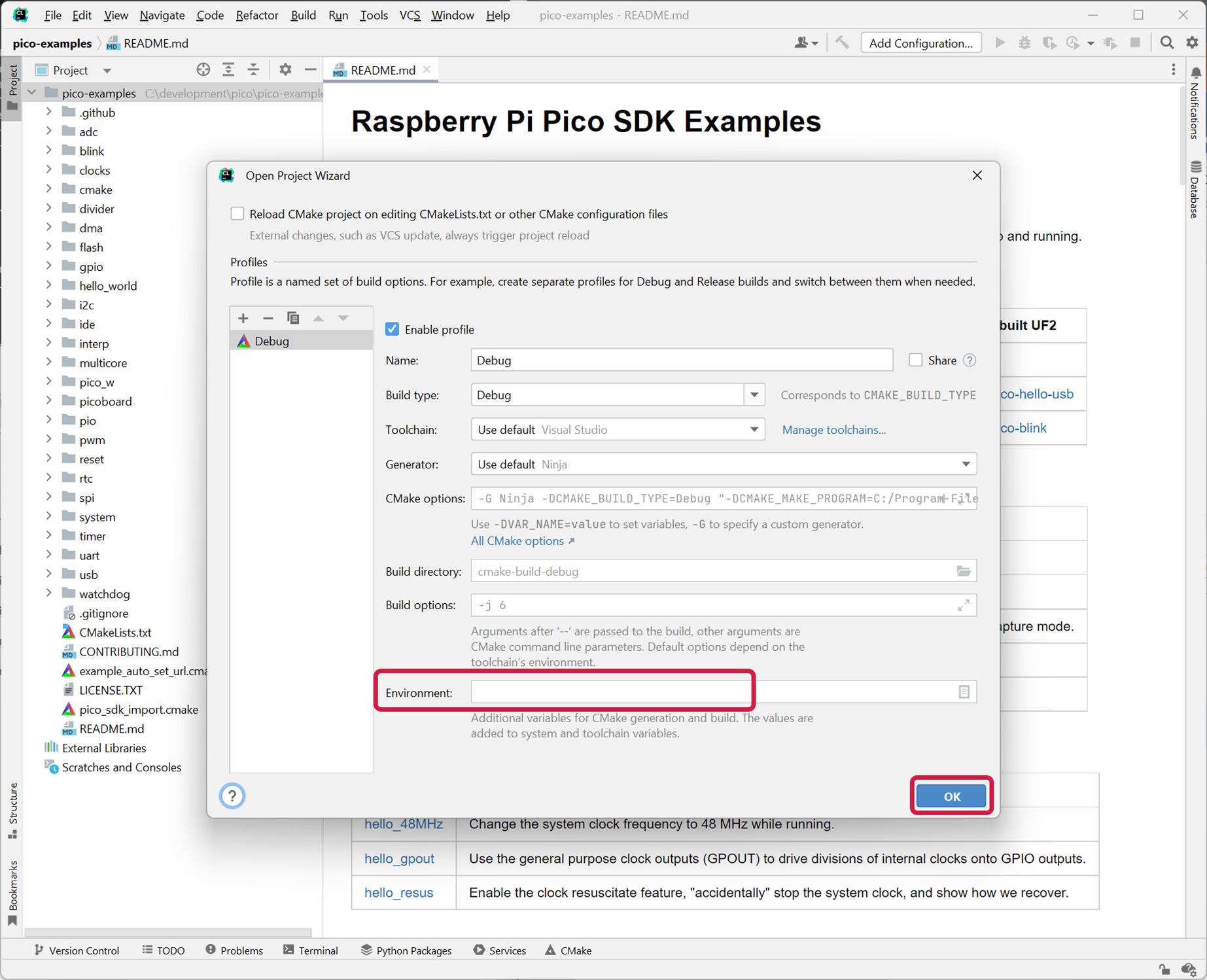This screenshot has width=1207, height=980.
Task: Open the VCS menu
Action: pos(410,15)
